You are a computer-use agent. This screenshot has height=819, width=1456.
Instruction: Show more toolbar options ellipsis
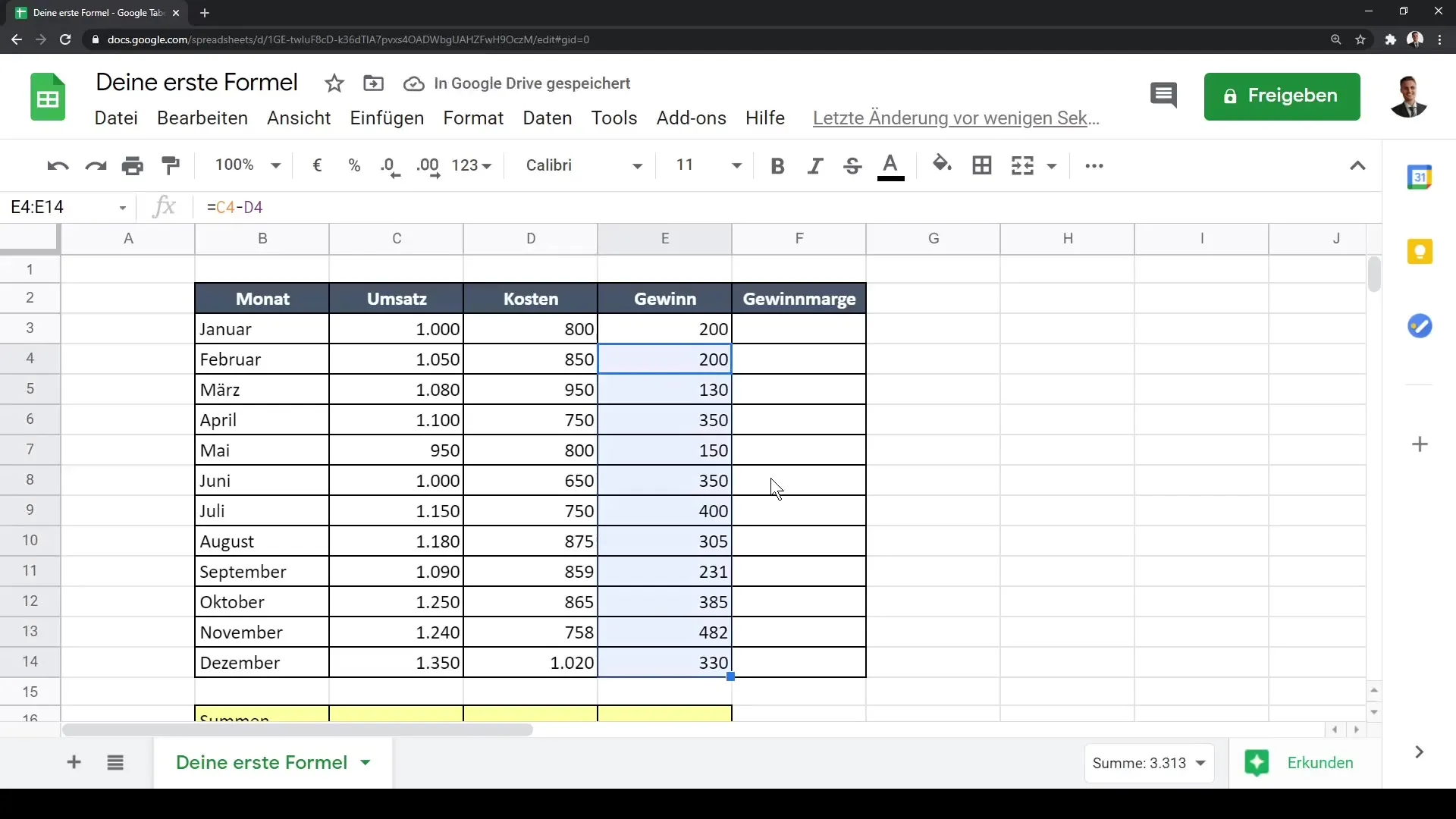(1094, 166)
